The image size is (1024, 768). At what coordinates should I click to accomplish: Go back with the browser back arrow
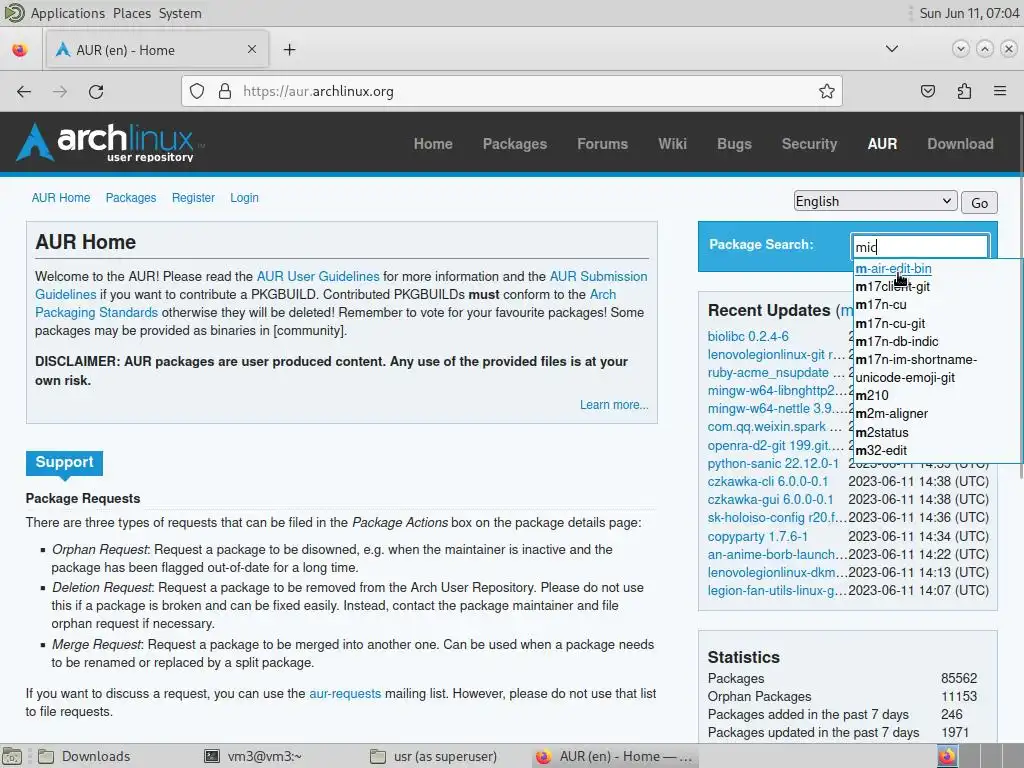[x=24, y=91]
